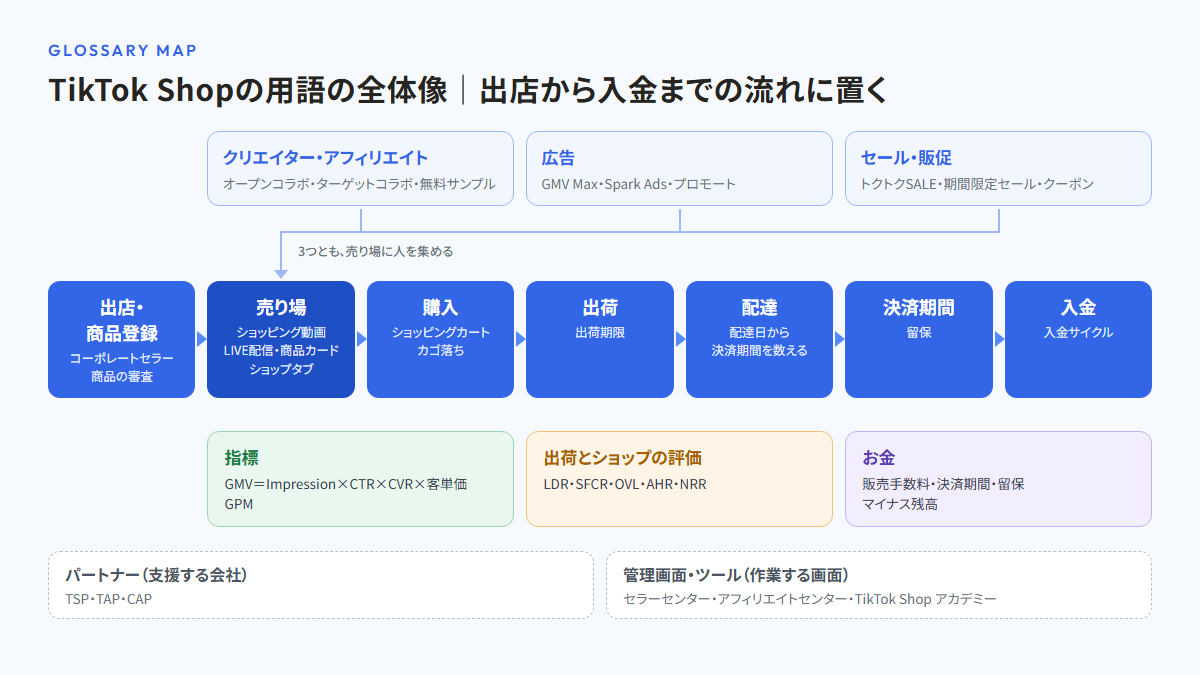Click the GLOSSARY MAP heading label
This screenshot has width=1200, height=675.
click(x=122, y=50)
